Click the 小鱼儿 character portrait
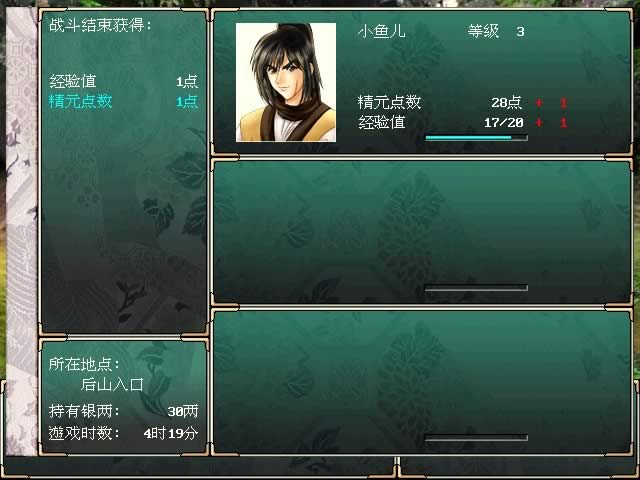This screenshot has width=640, height=480. 286,82
